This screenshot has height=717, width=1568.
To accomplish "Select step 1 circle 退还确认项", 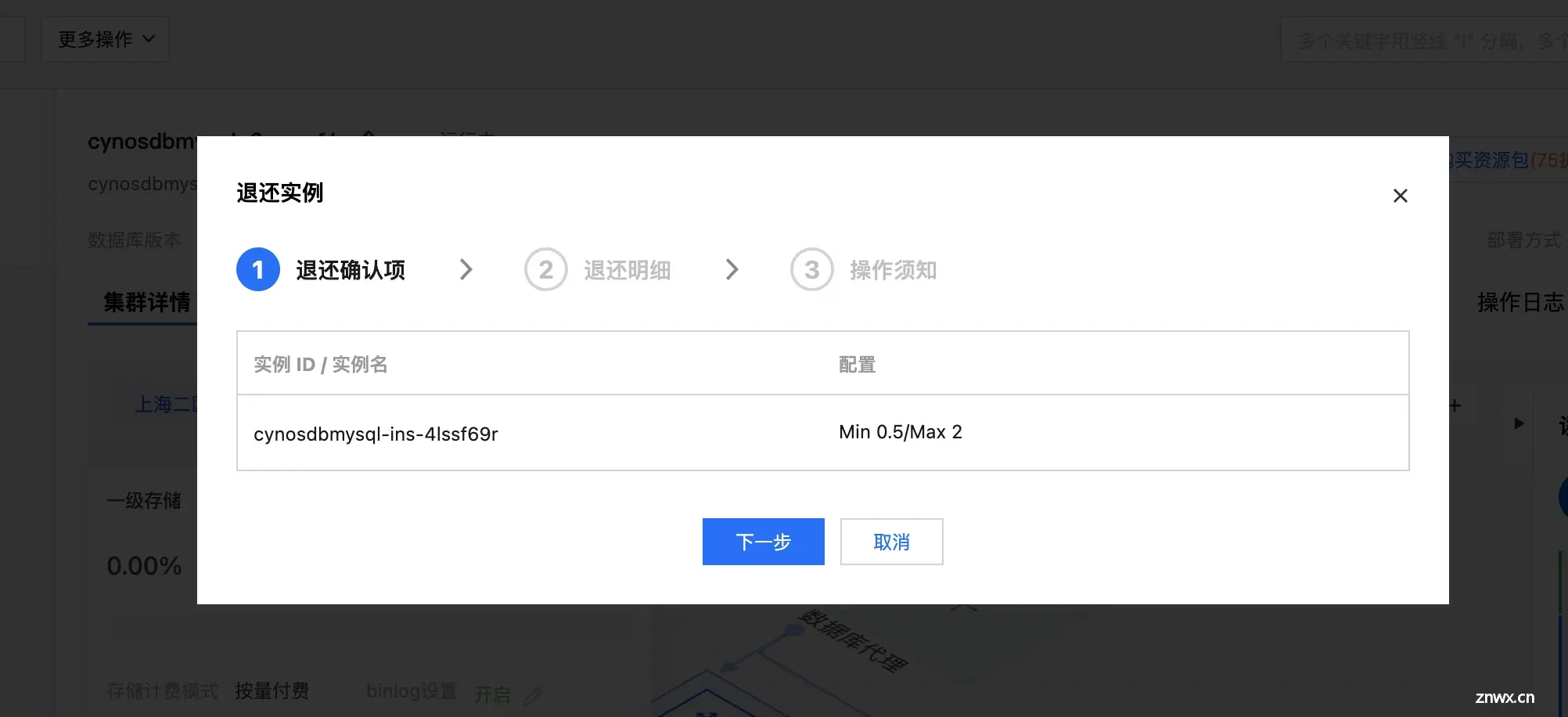I will point(258,270).
